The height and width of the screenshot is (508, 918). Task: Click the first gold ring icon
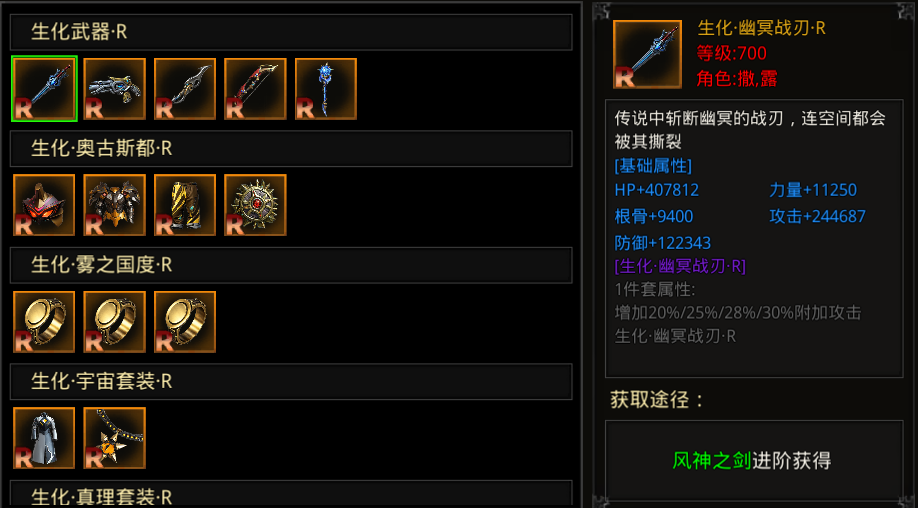point(44,322)
